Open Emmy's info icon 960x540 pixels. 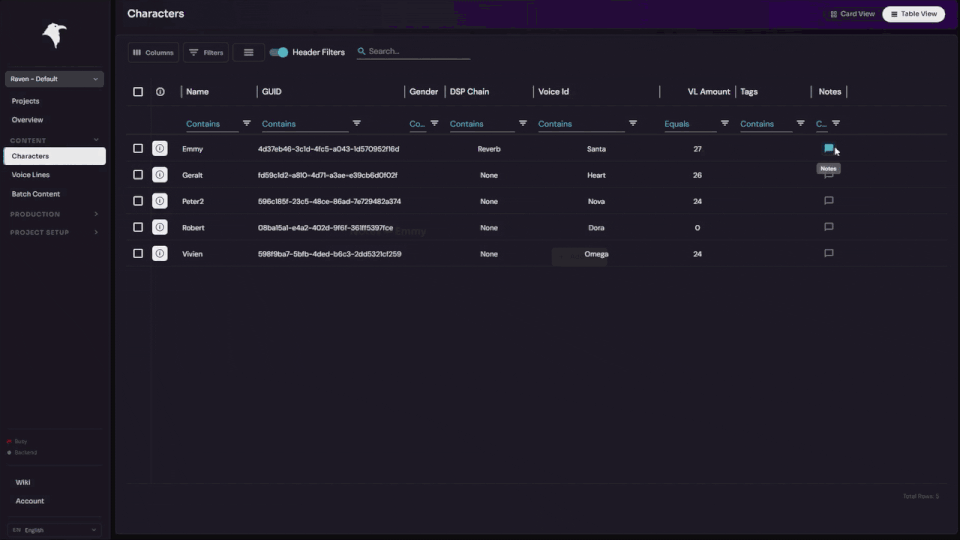pyautogui.click(x=160, y=149)
